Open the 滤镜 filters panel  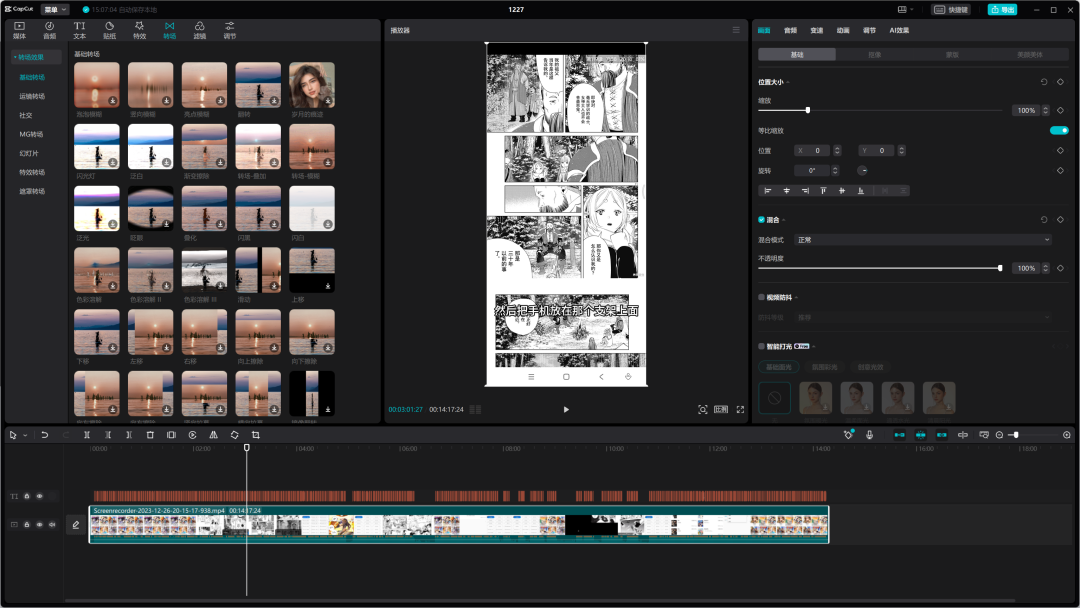pyautogui.click(x=200, y=30)
